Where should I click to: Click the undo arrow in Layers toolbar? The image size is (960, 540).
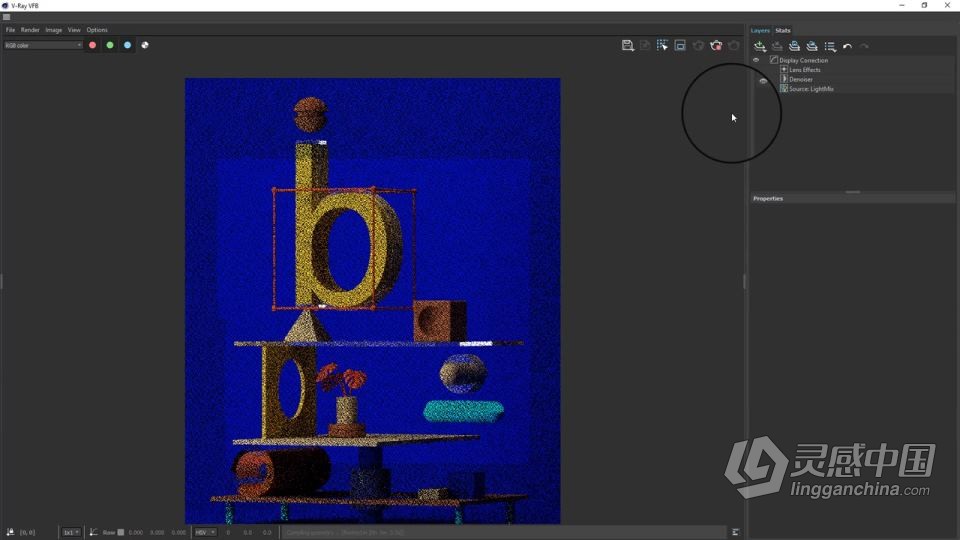pos(847,47)
